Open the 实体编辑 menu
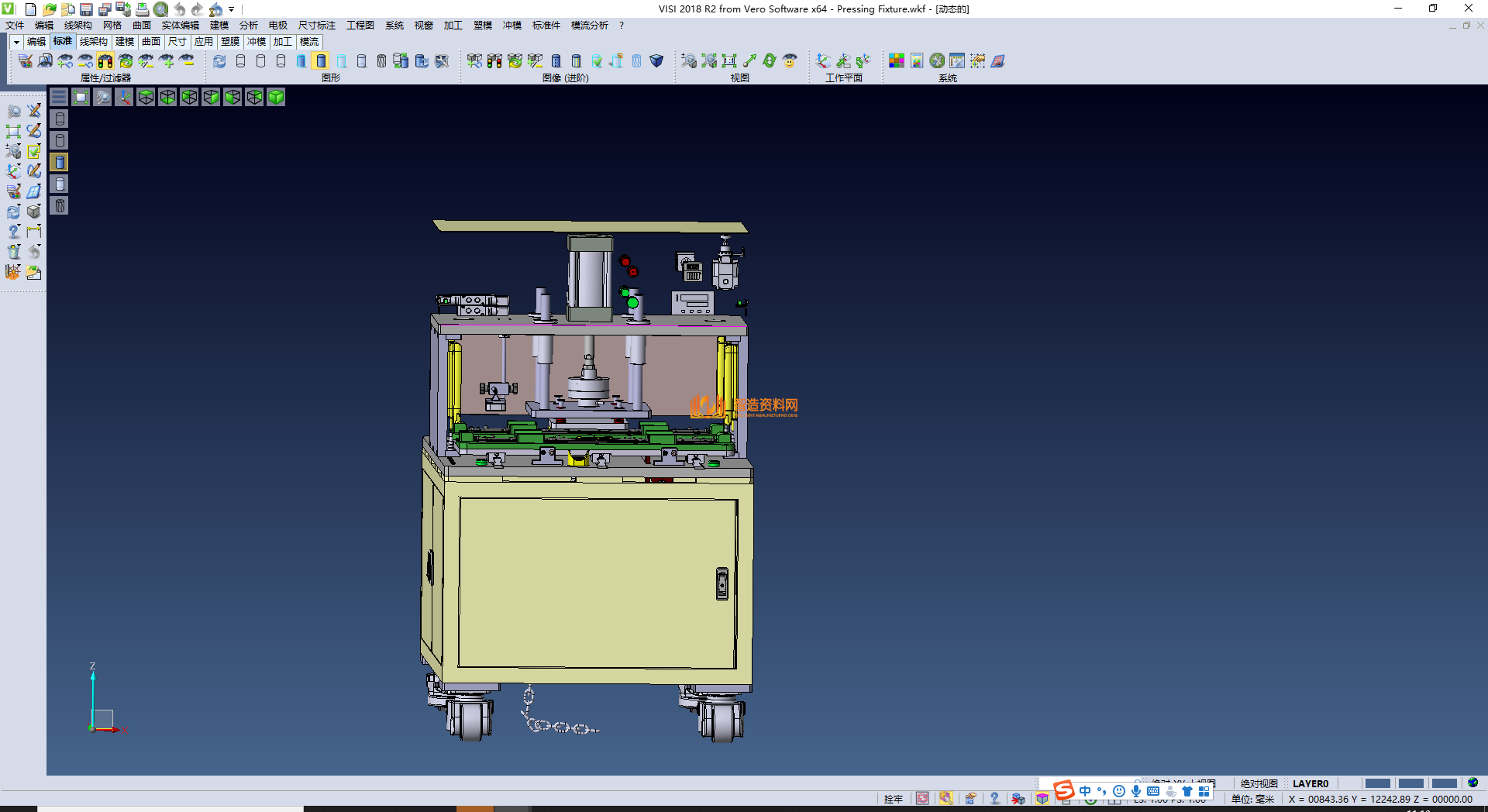The width and height of the screenshot is (1488, 812). 180,26
